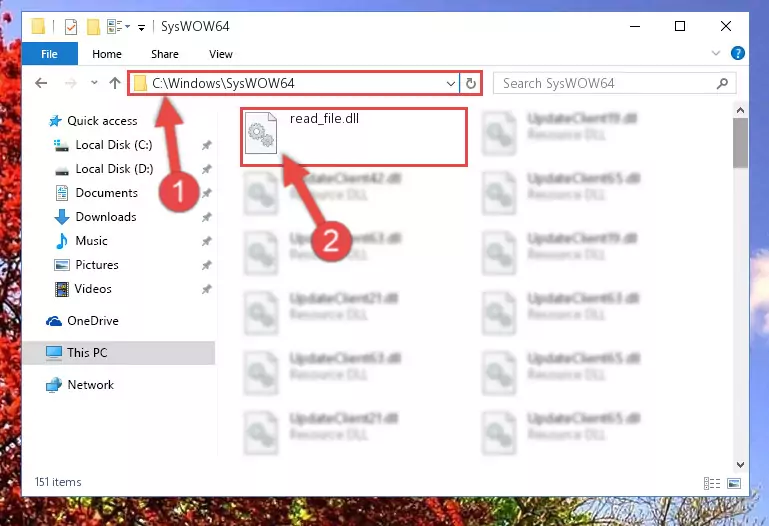Image resolution: width=769 pixels, height=526 pixels.
Task: Unpin Videos using its pin icon
Action: (x=206, y=289)
